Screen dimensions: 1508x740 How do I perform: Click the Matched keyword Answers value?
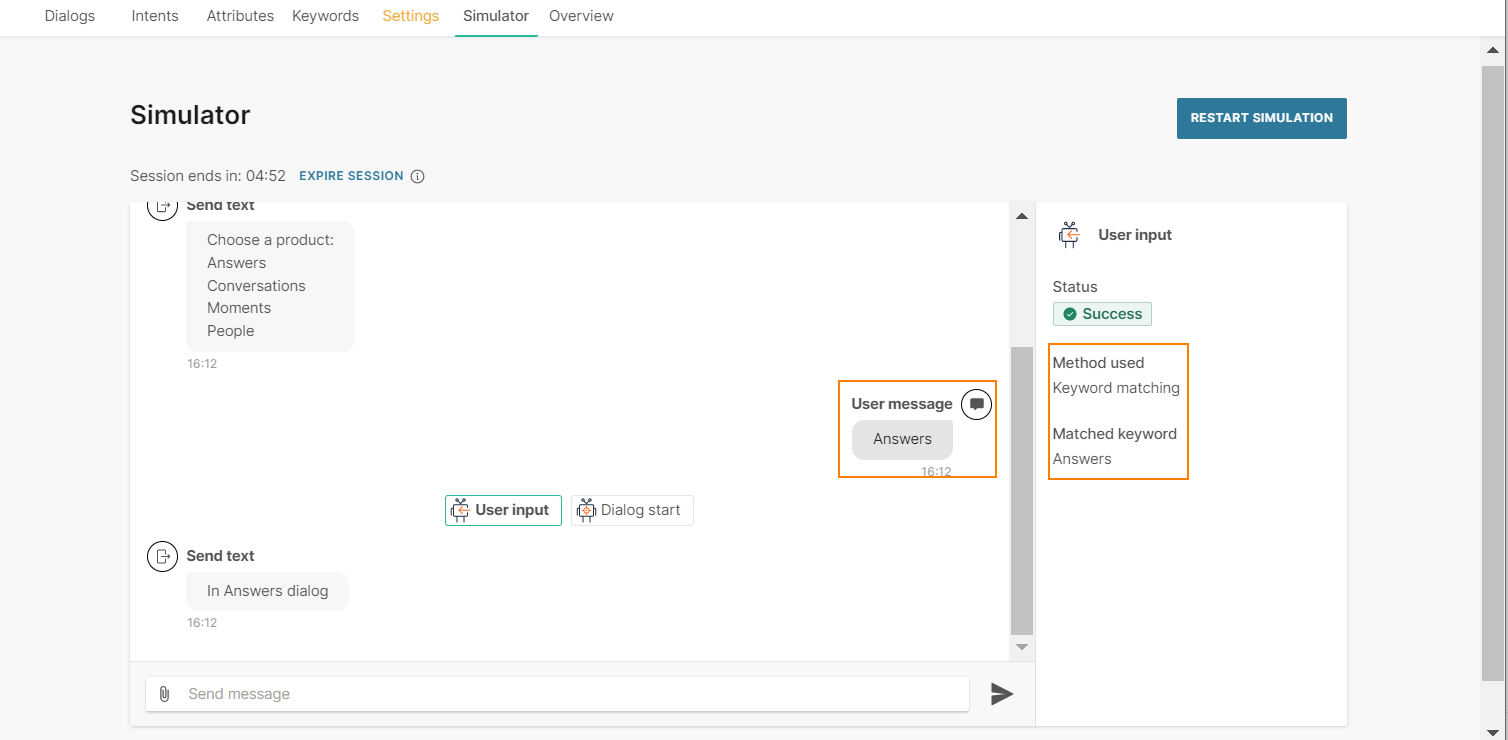click(x=1082, y=459)
